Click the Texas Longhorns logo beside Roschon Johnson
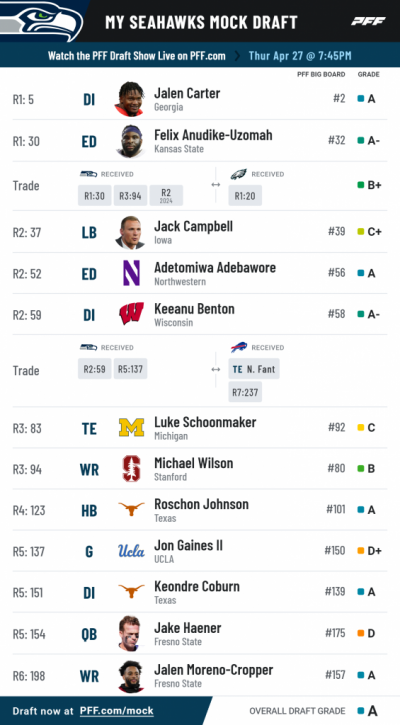400x725 pixels. 131,509
